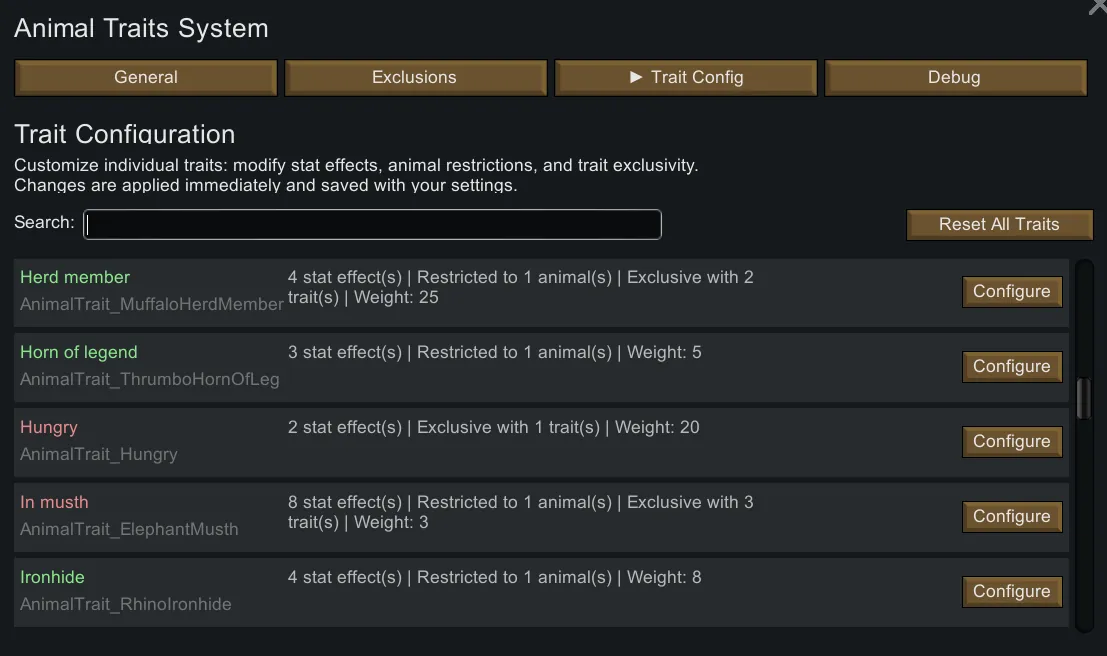
Task: Select the Herd member trait name
Action: pos(75,277)
